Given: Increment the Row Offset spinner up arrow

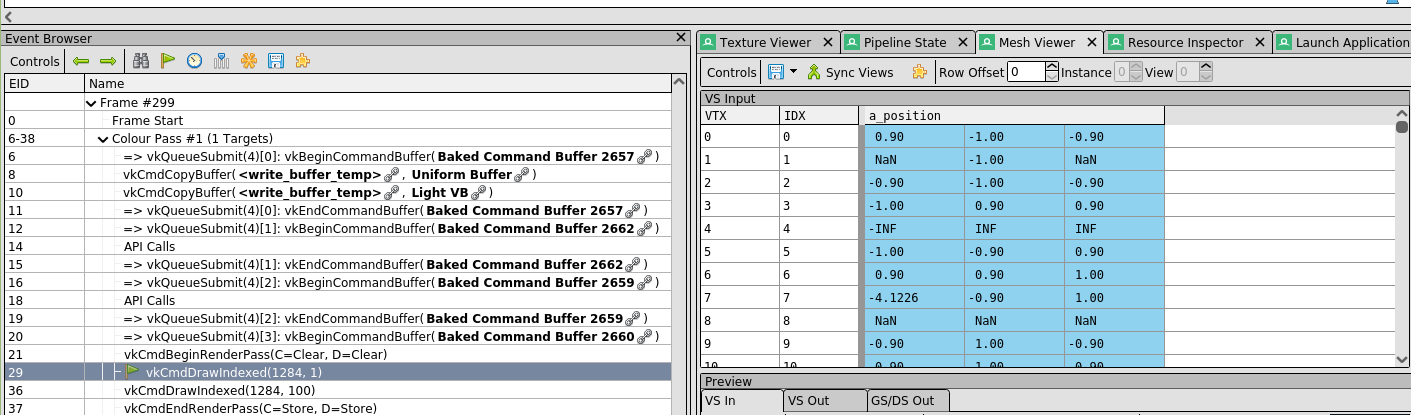Looking at the screenshot, I should (x=1051, y=67).
